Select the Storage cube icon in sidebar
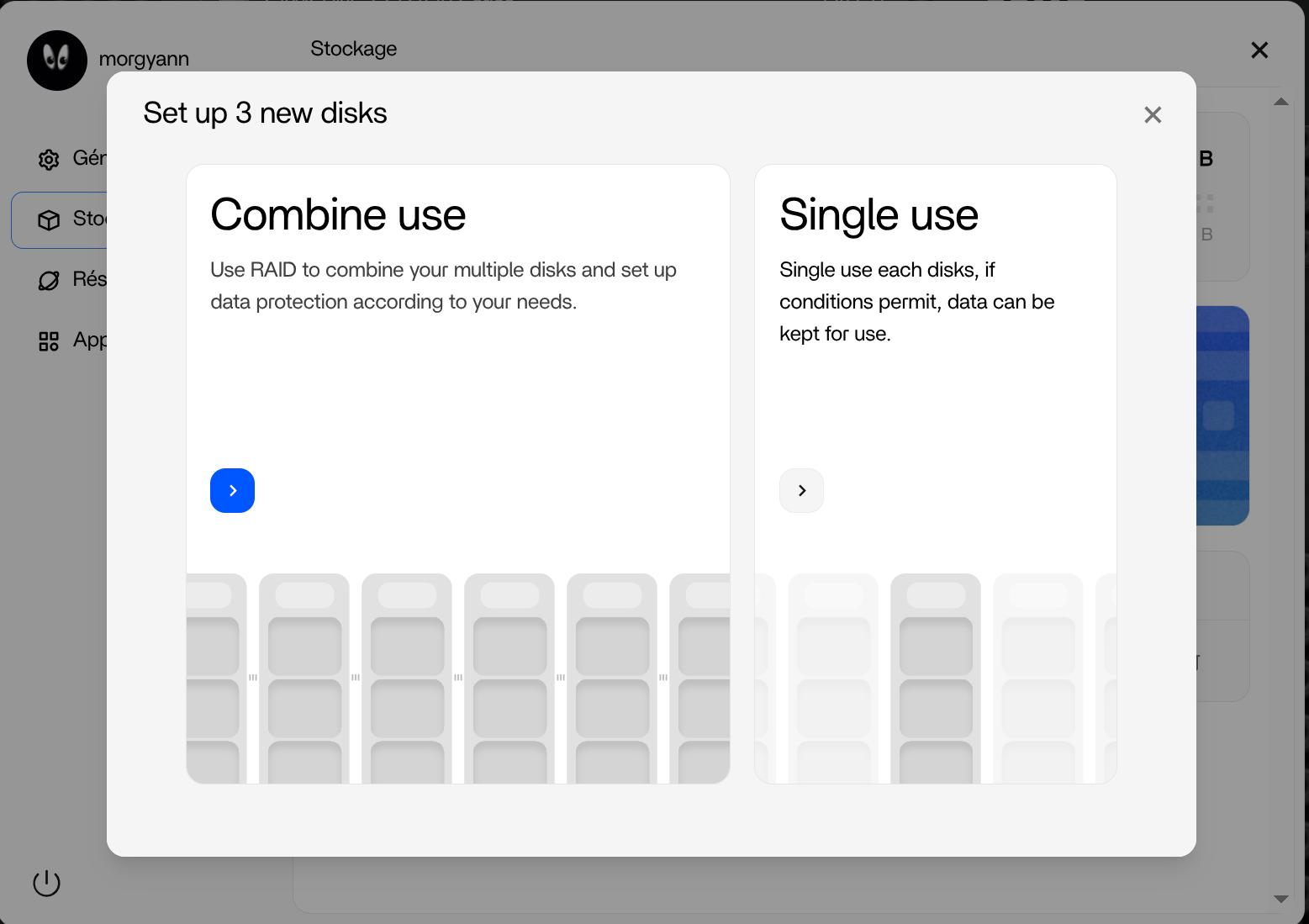This screenshot has height=924, width=1309. pos(49,219)
